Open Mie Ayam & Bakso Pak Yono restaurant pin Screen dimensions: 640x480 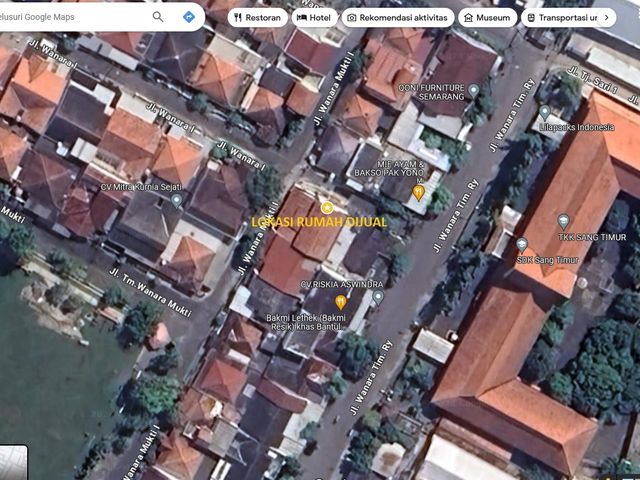418,192
